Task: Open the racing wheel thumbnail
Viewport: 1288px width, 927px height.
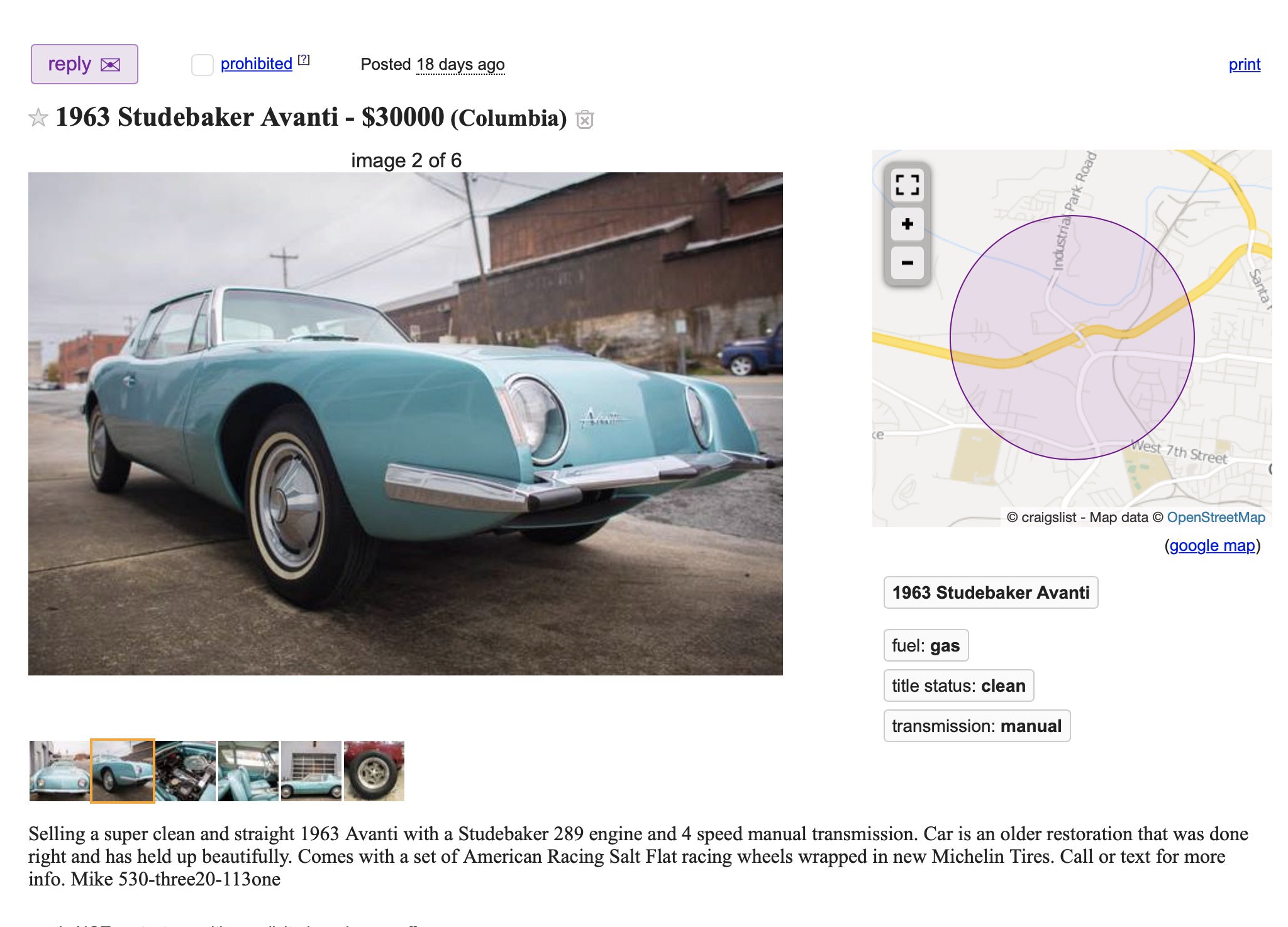Action: coord(374,771)
